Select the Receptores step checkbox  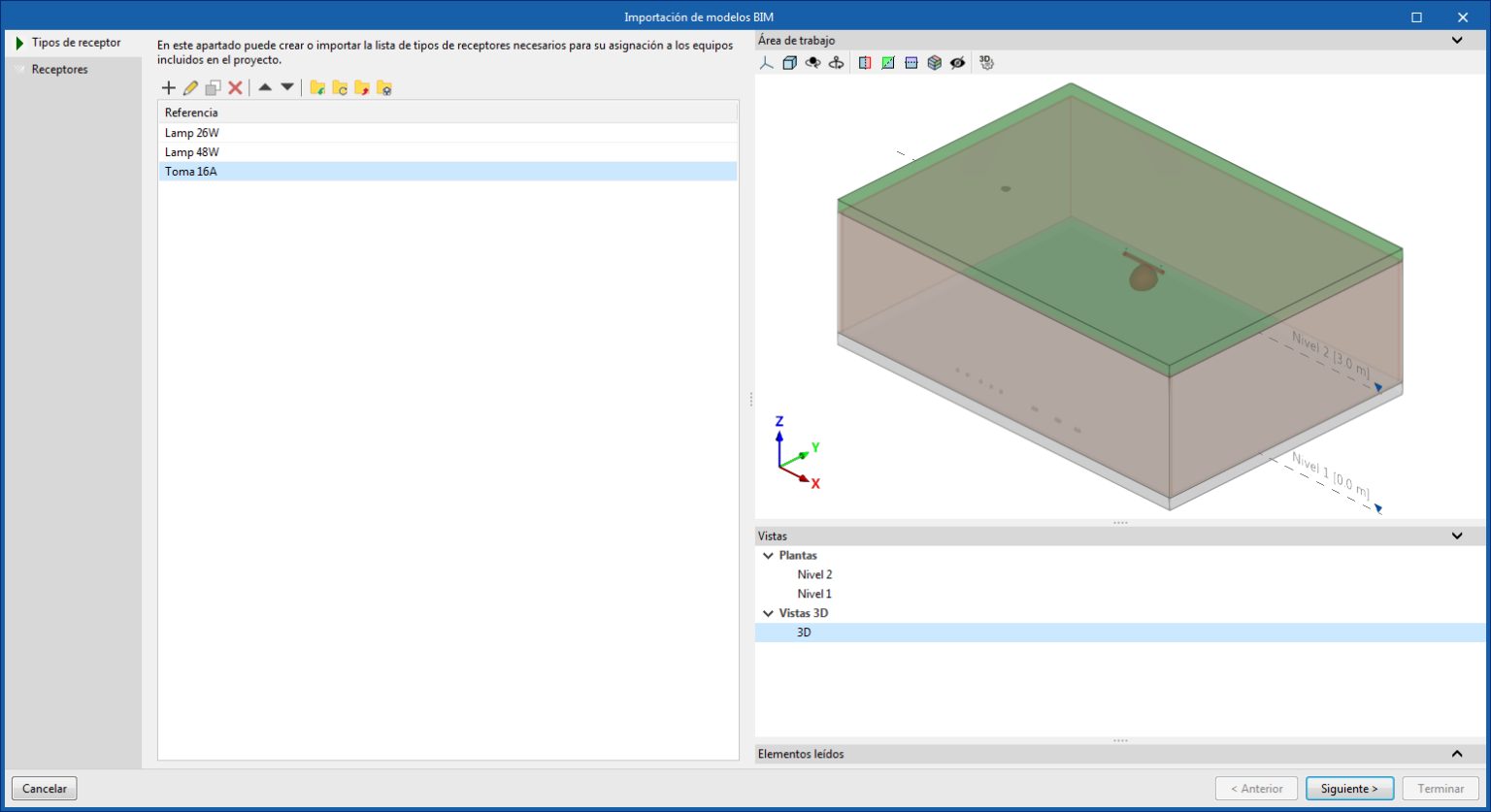tap(20, 69)
